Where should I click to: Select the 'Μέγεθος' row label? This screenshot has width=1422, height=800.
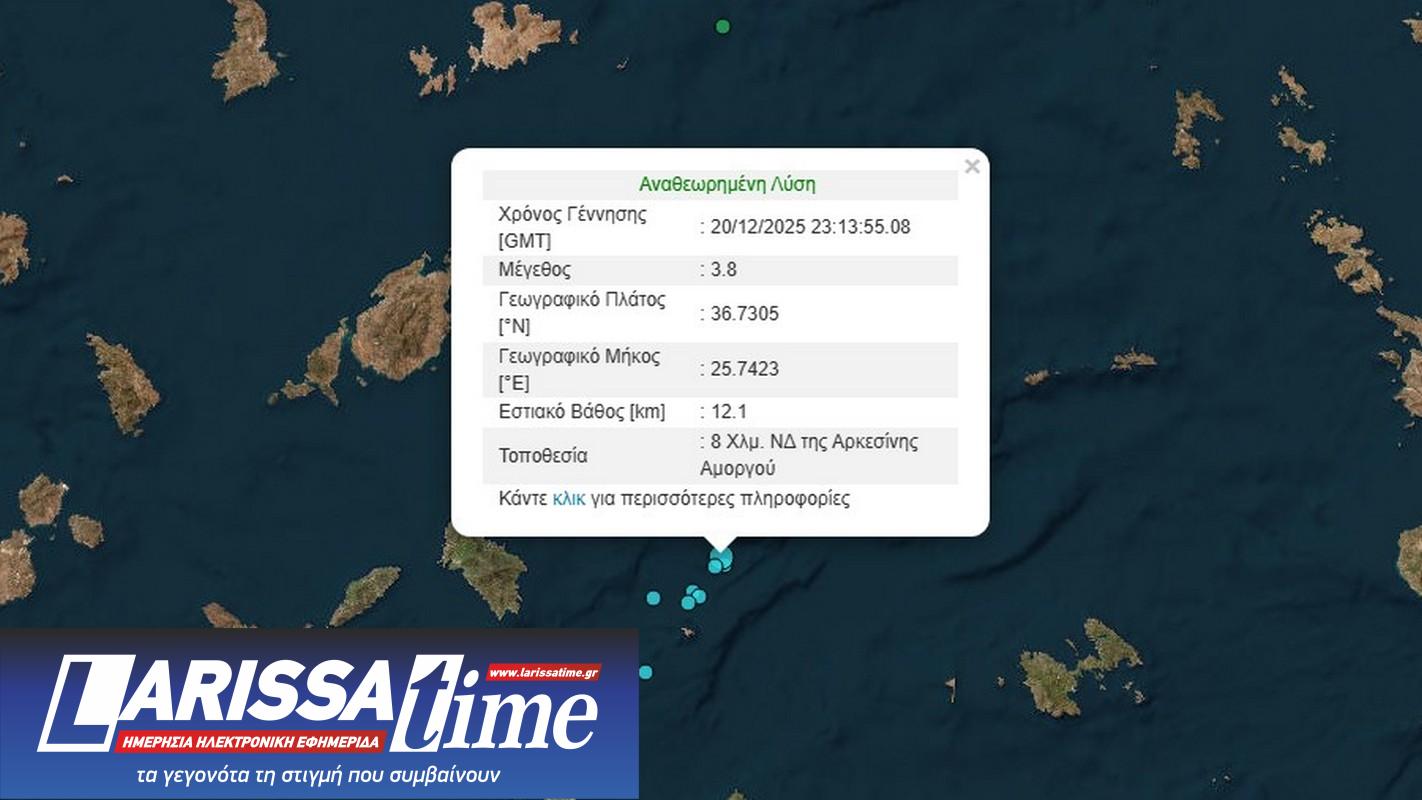pos(535,270)
